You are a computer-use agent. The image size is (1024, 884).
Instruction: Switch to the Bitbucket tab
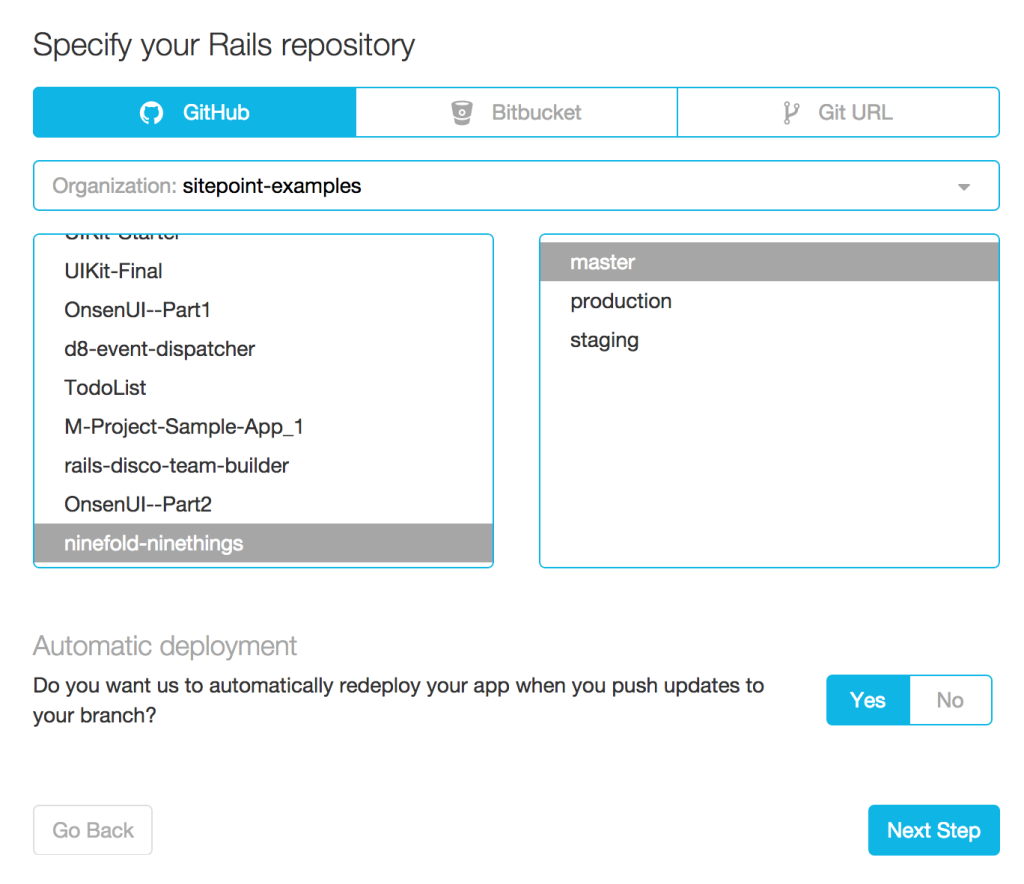(516, 113)
